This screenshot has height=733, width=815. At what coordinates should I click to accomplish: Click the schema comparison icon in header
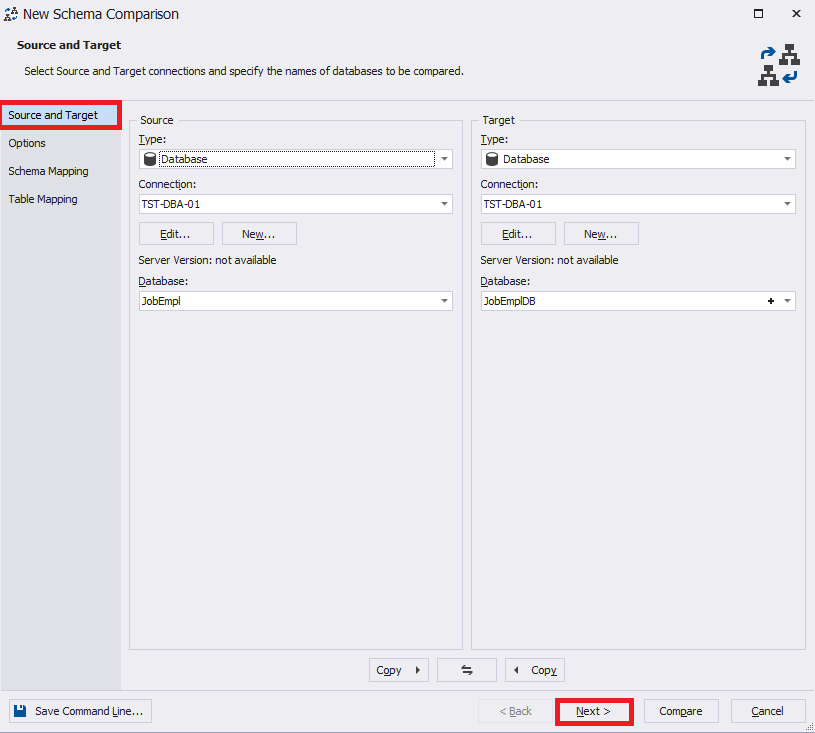tap(779, 64)
